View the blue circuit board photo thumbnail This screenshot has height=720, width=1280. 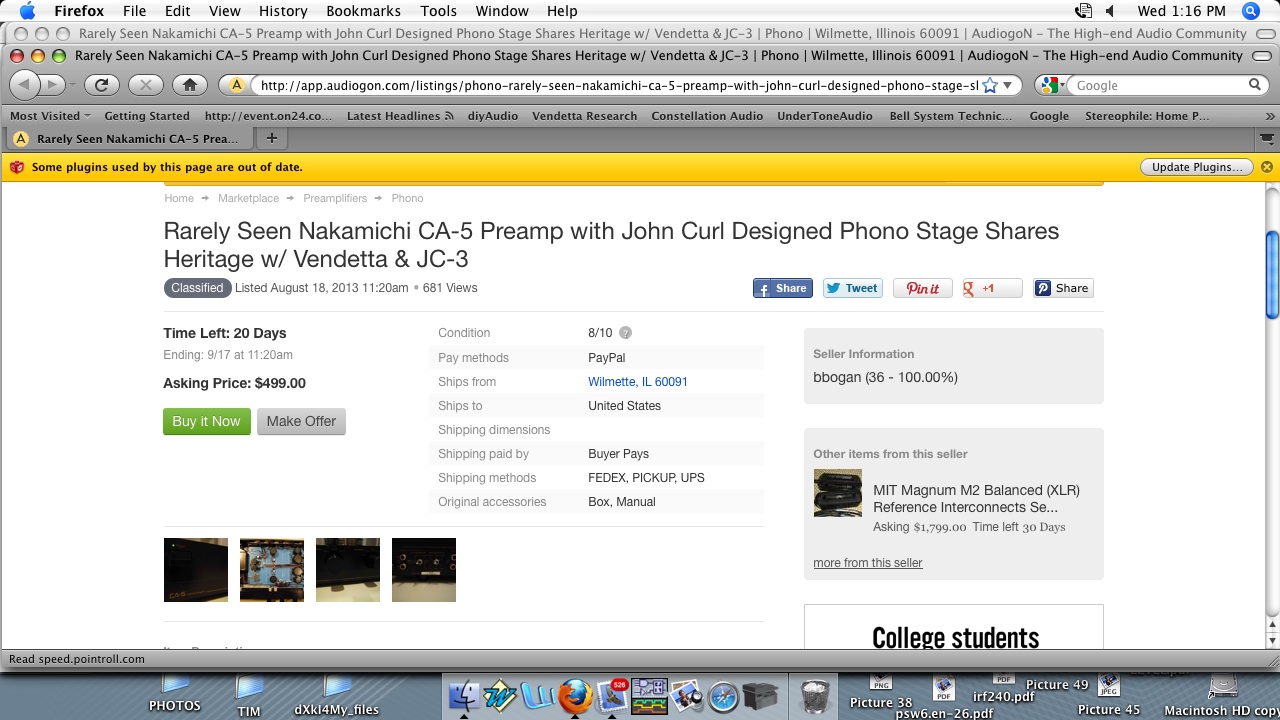click(x=272, y=570)
